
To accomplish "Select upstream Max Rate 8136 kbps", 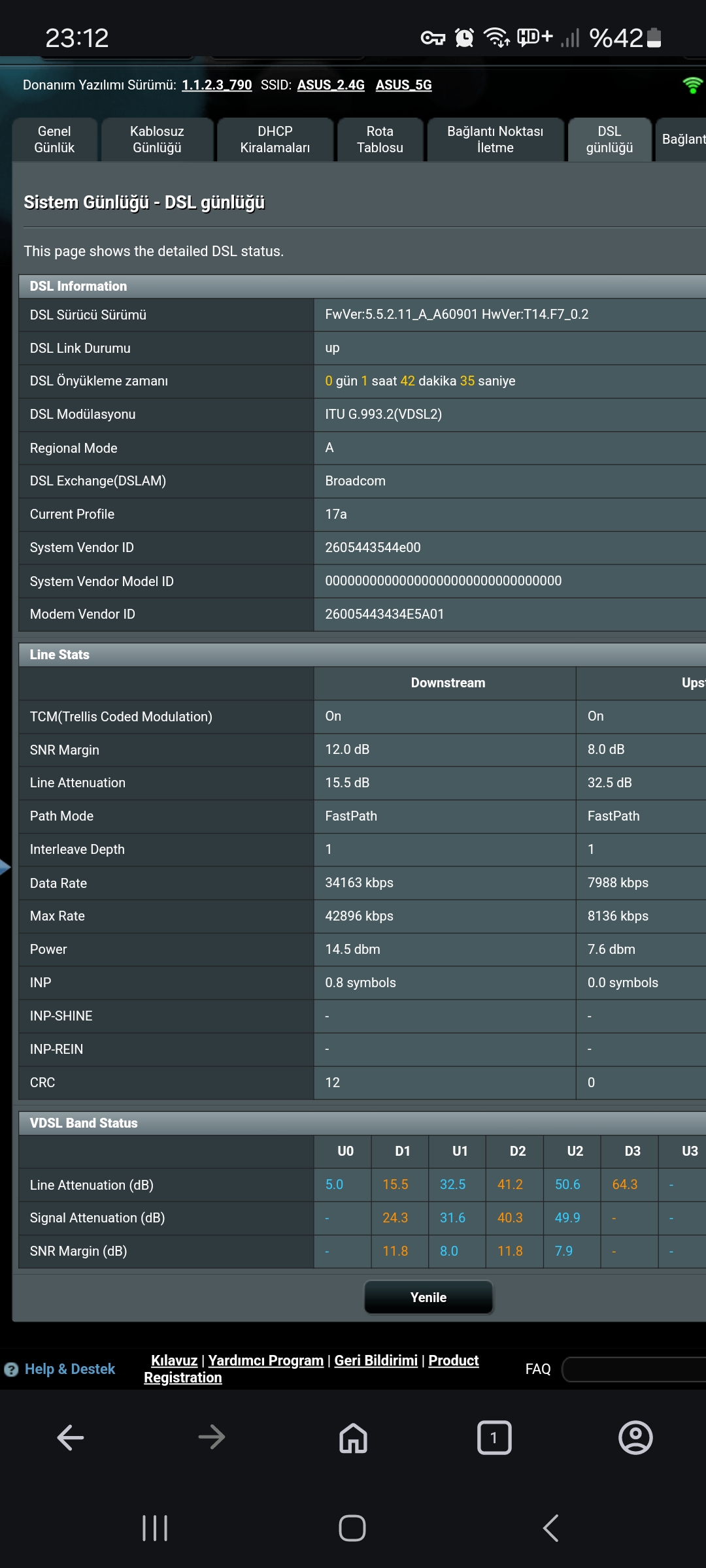I will click(618, 916).
